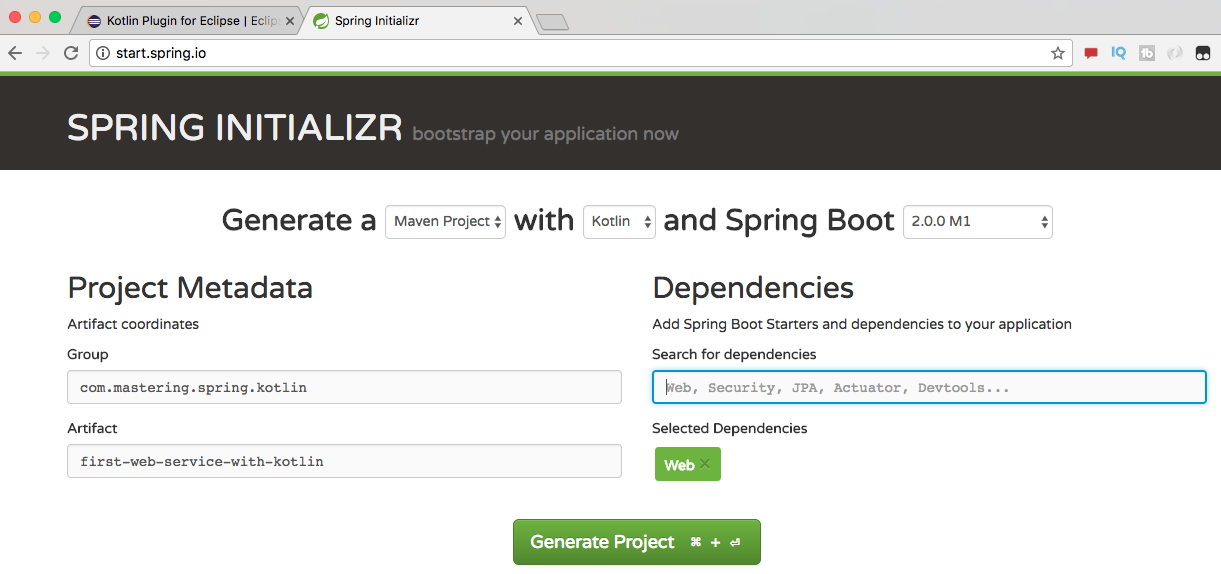Click 'Add Spring Boot Starters and dependencies' text

click(x=862, y=324)
